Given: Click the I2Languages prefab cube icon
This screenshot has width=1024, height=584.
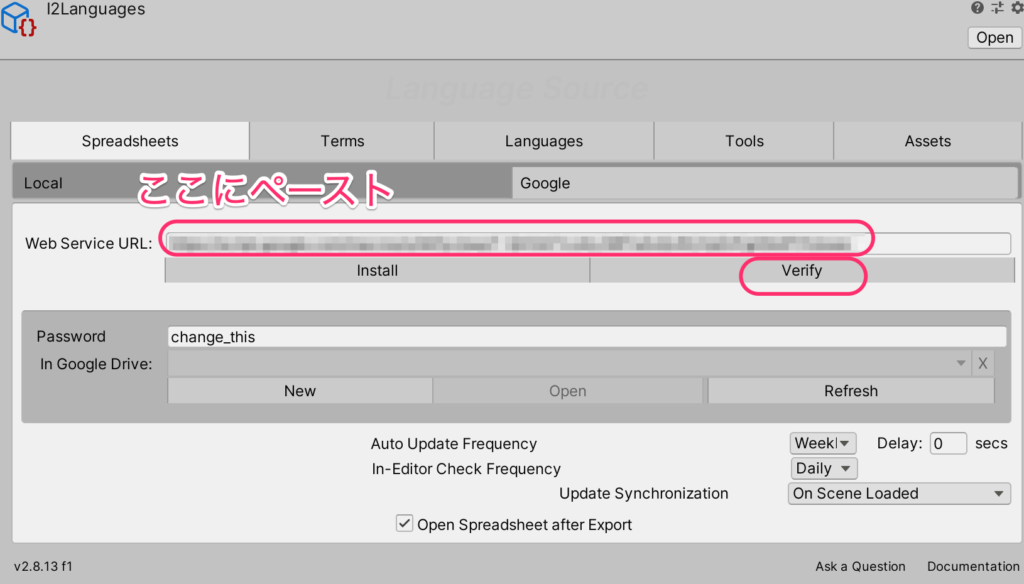Looking at the screenshot, I should [19, 19].
